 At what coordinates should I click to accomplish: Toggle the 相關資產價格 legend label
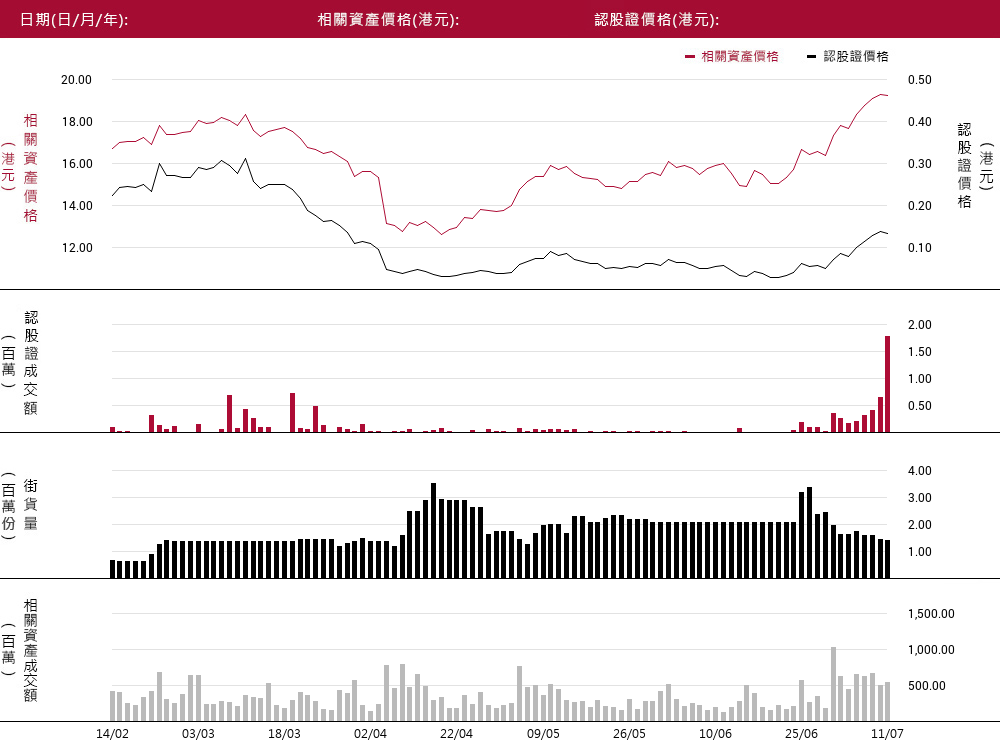tap(740, 57)
